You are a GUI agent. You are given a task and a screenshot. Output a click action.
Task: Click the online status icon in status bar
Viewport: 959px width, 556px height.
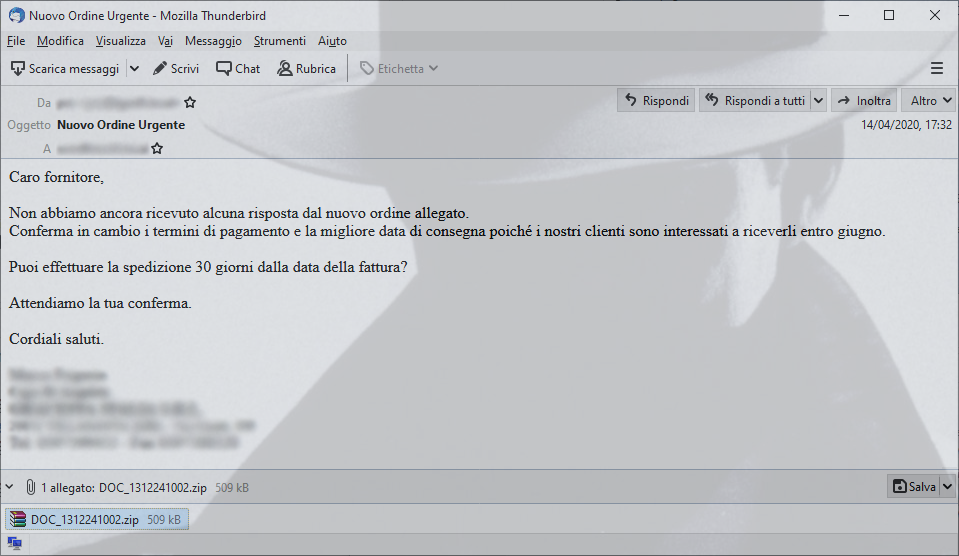click(x=15, y=543)
